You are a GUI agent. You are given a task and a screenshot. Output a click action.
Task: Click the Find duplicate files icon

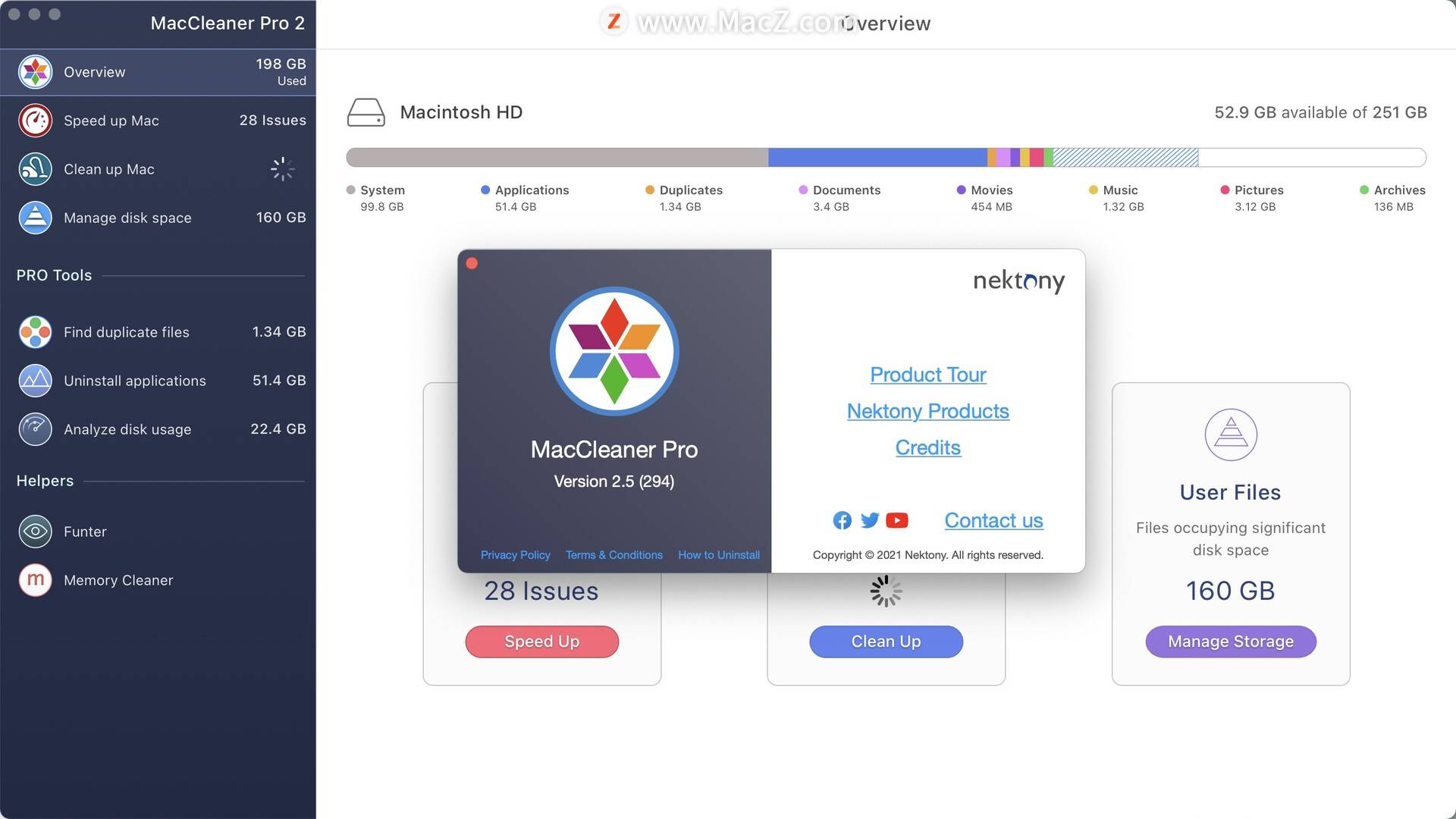[35, 332]
